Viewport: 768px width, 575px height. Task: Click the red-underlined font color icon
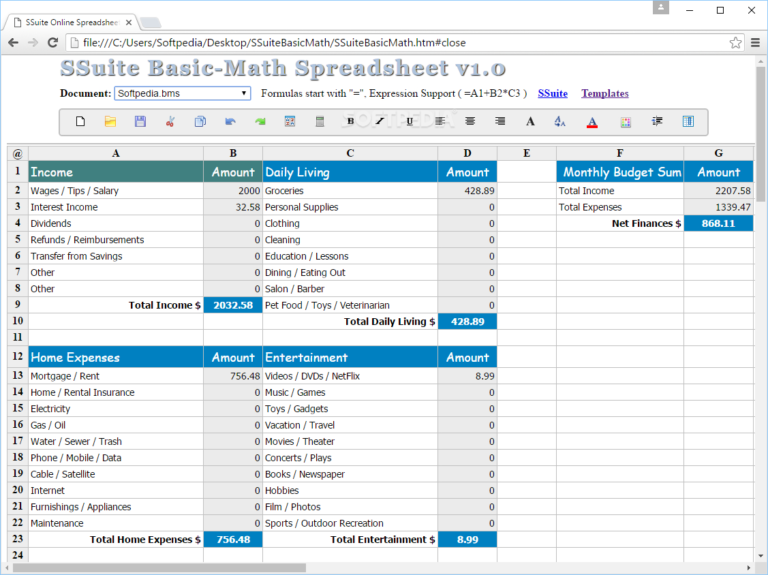point(592,121)
